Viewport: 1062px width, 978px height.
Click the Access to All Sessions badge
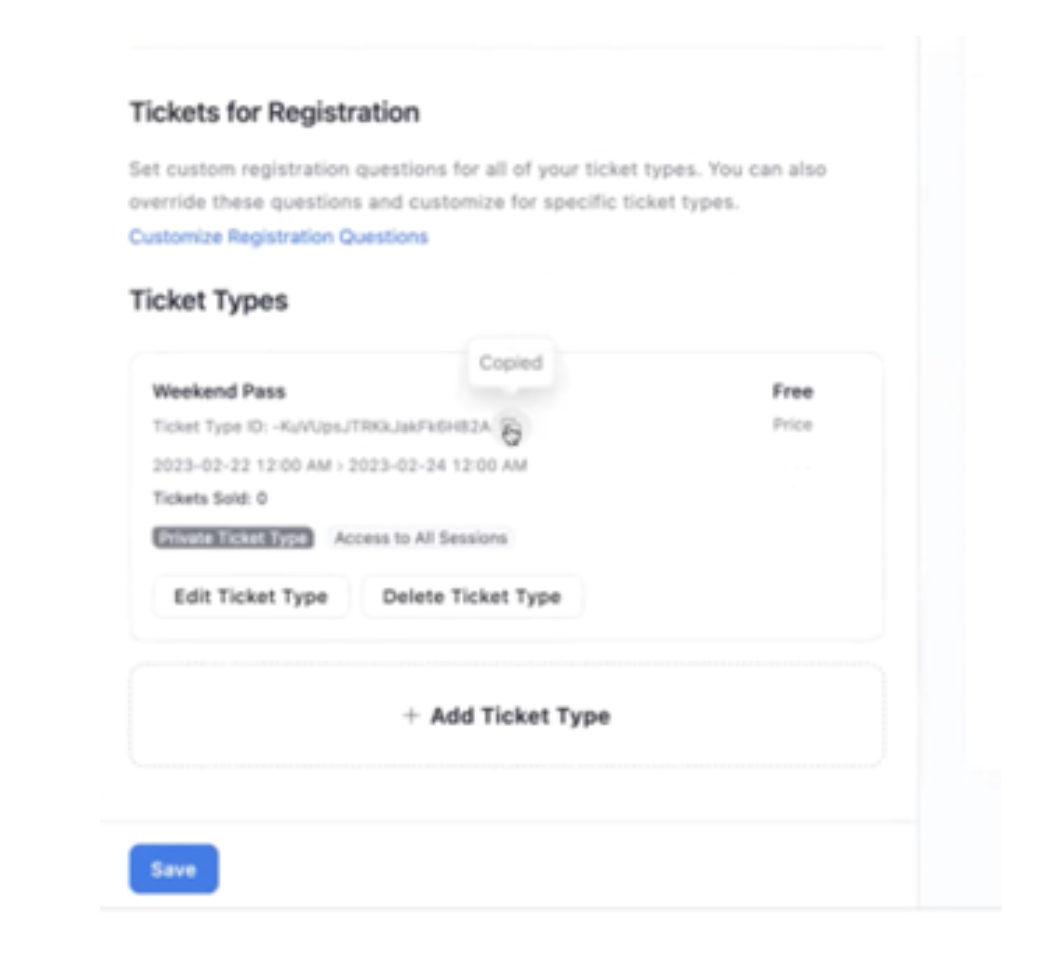(421, 537)
